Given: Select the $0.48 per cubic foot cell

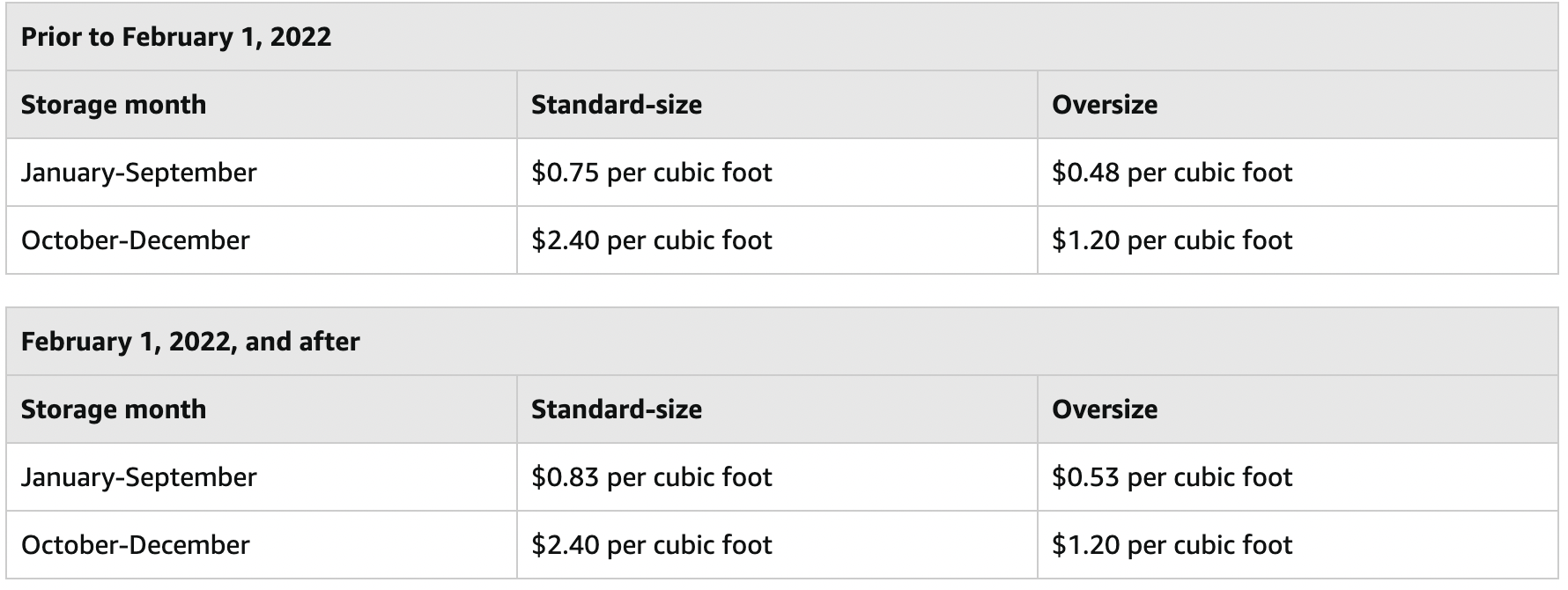Looking at the screenshot, I should pos(1172,173).
